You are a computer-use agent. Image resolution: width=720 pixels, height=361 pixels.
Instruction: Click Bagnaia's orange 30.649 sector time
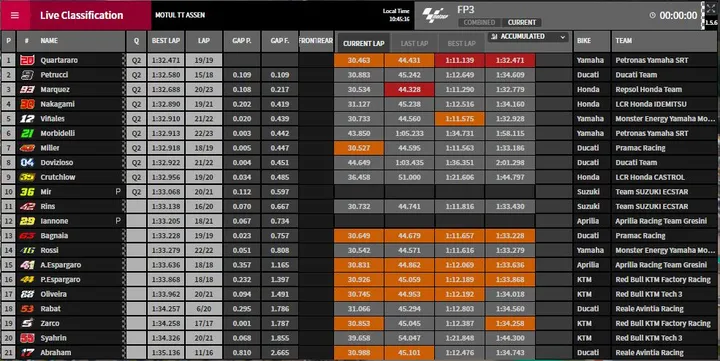click(x=359, y=236)
